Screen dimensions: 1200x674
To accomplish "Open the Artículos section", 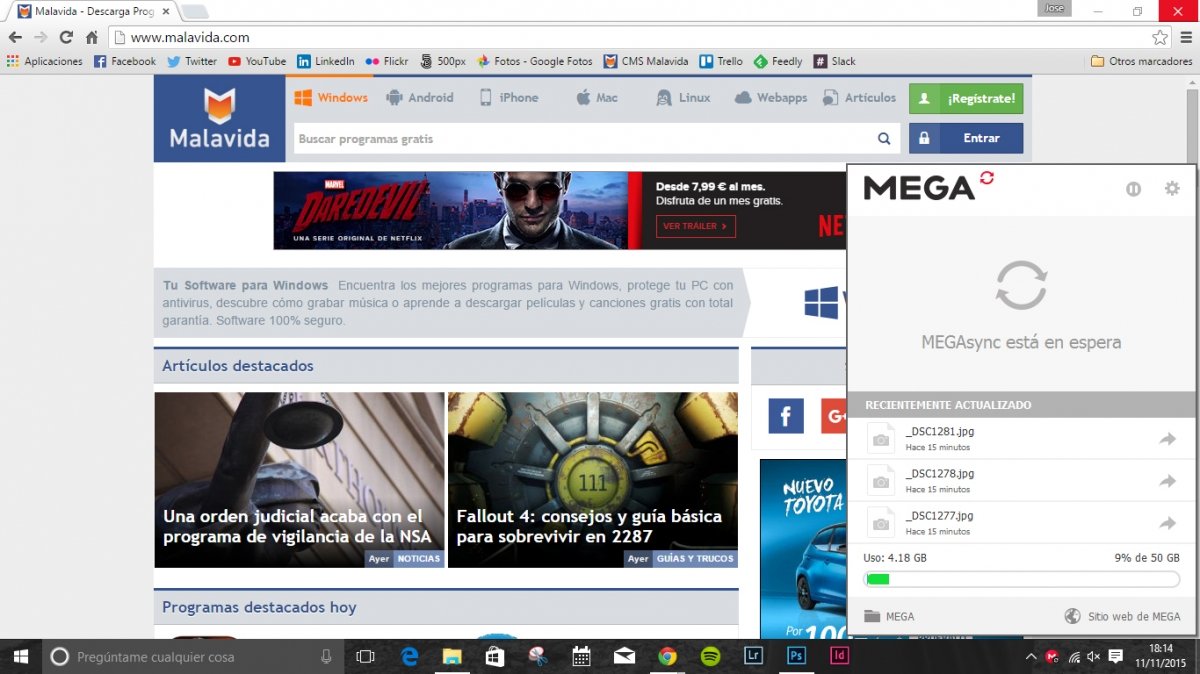I will click(x=859, y=98).
